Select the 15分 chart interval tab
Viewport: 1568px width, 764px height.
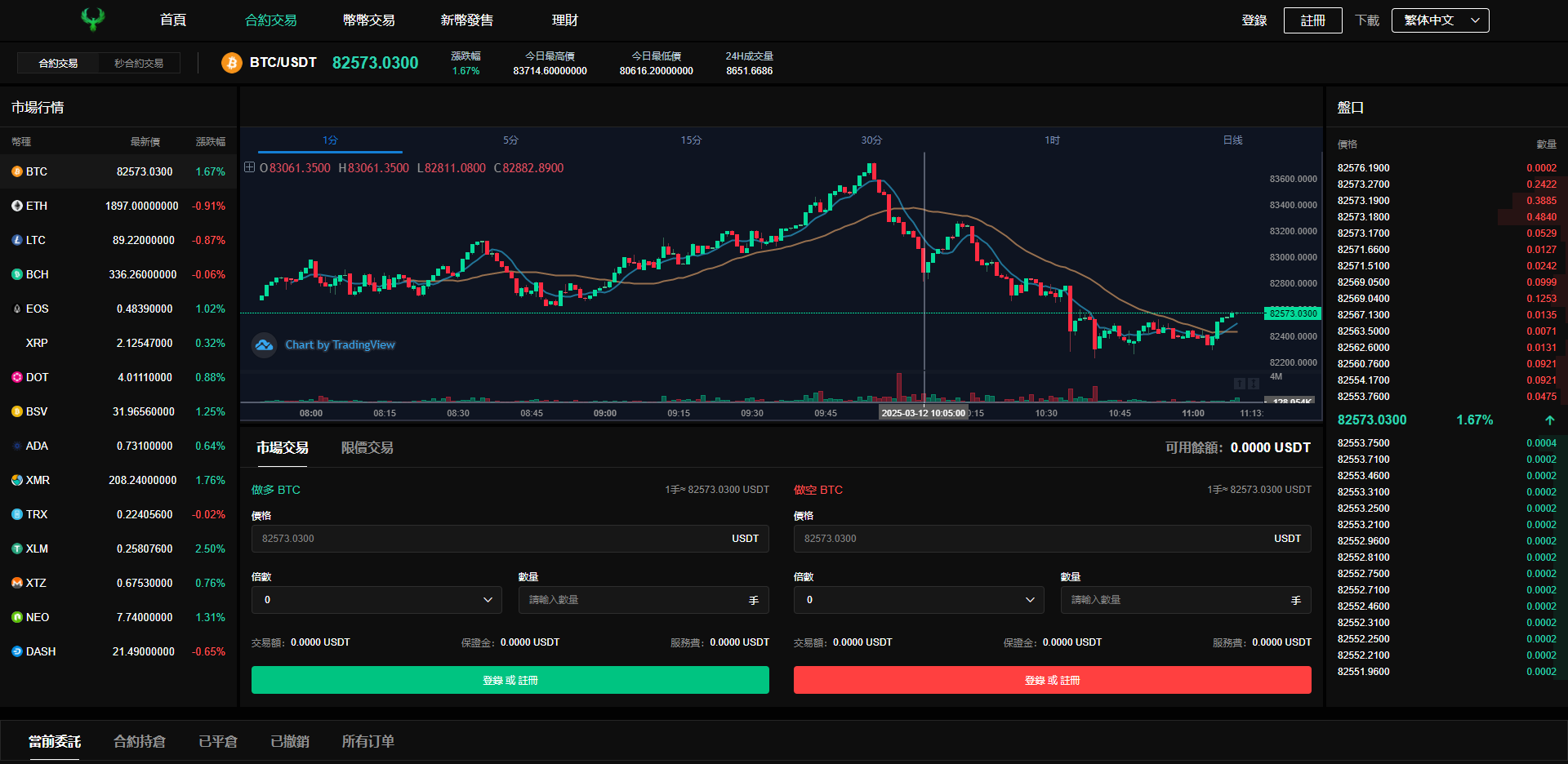[691, 140]
